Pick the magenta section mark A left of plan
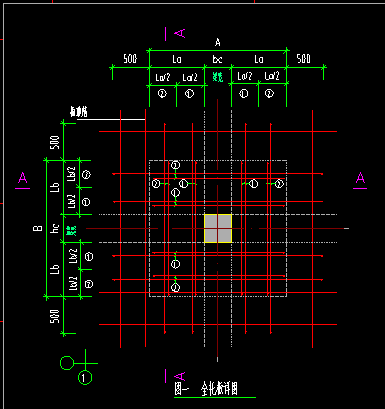This screenshot has width=385, height=409. [x=22, y=180]
